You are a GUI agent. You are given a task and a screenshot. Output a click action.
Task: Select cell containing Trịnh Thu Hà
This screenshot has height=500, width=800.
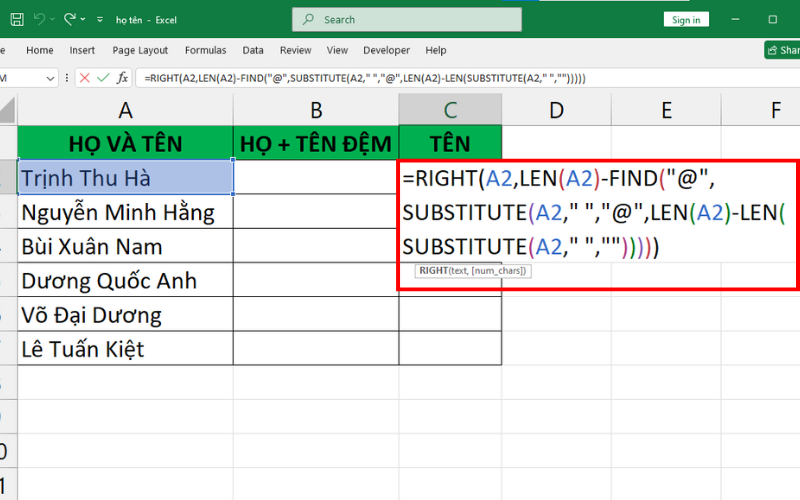coord(125,177)
